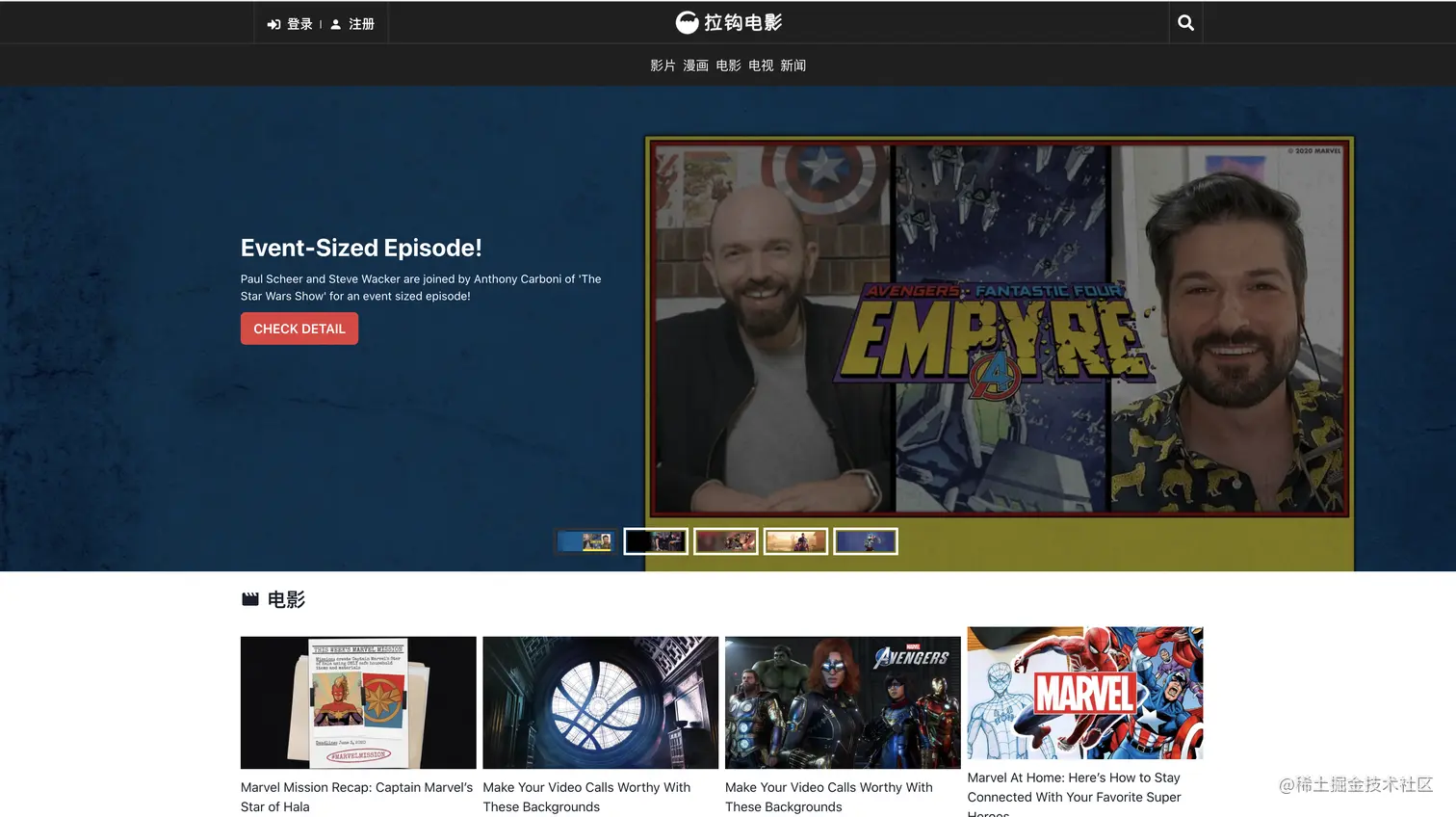The width and height of the screenshot is (1456, 817).
Task: Click the 拉钩电影 site title text
Action: click(742, 22)
